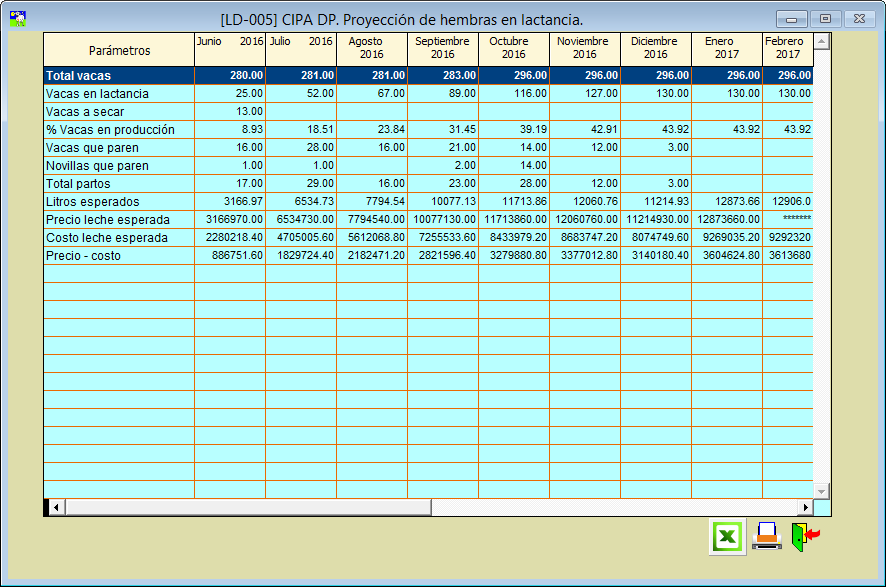This screenshot has height=587, width=886.
Task: Click the application icon in title bar
Action: 17,18
